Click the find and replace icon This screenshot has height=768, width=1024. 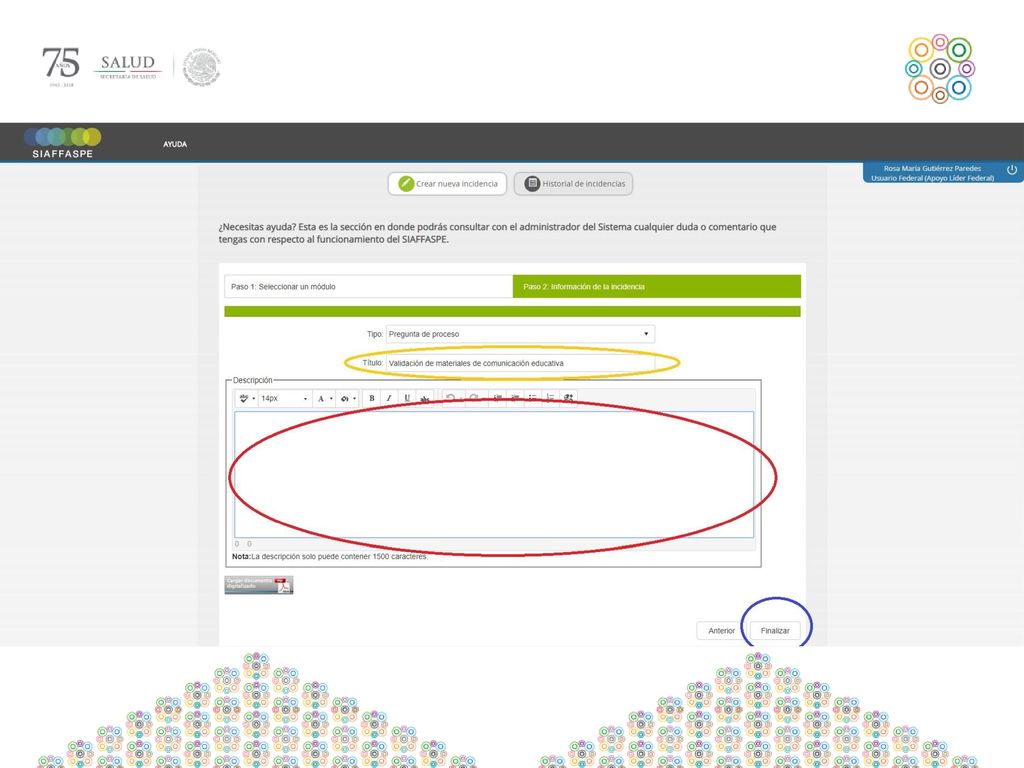point(568,398)
